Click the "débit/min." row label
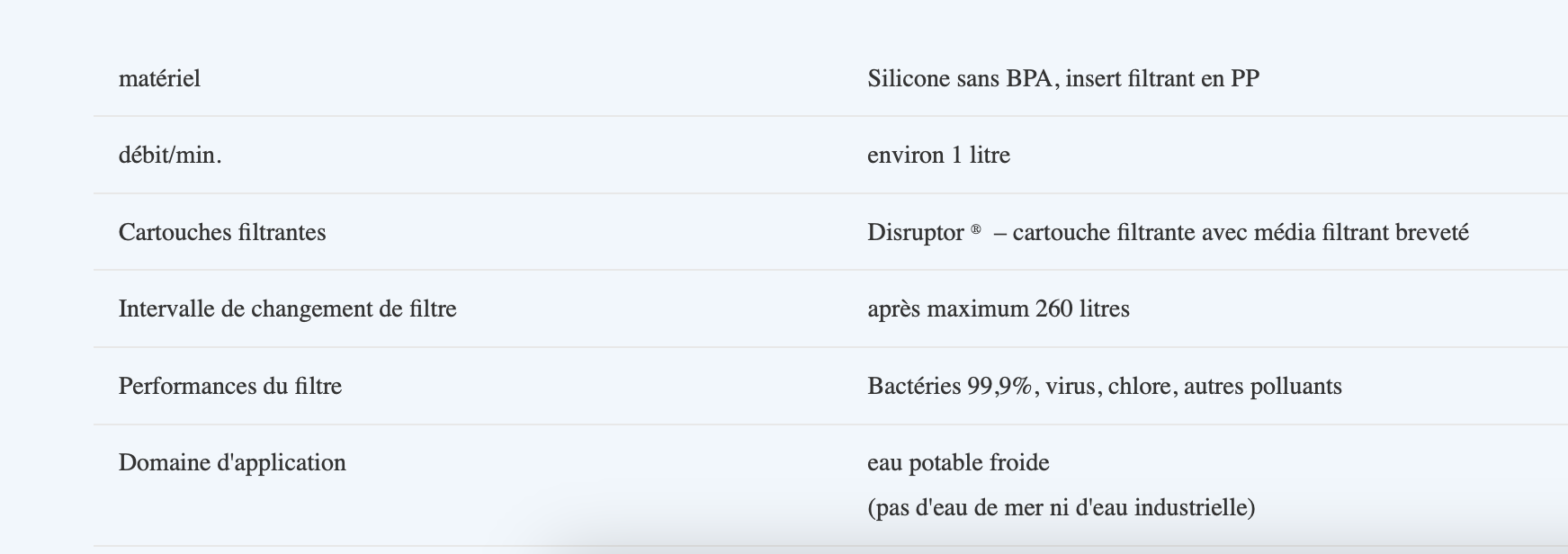Image resolution: width=1568 pixels, height=554 pixels. 170,156
